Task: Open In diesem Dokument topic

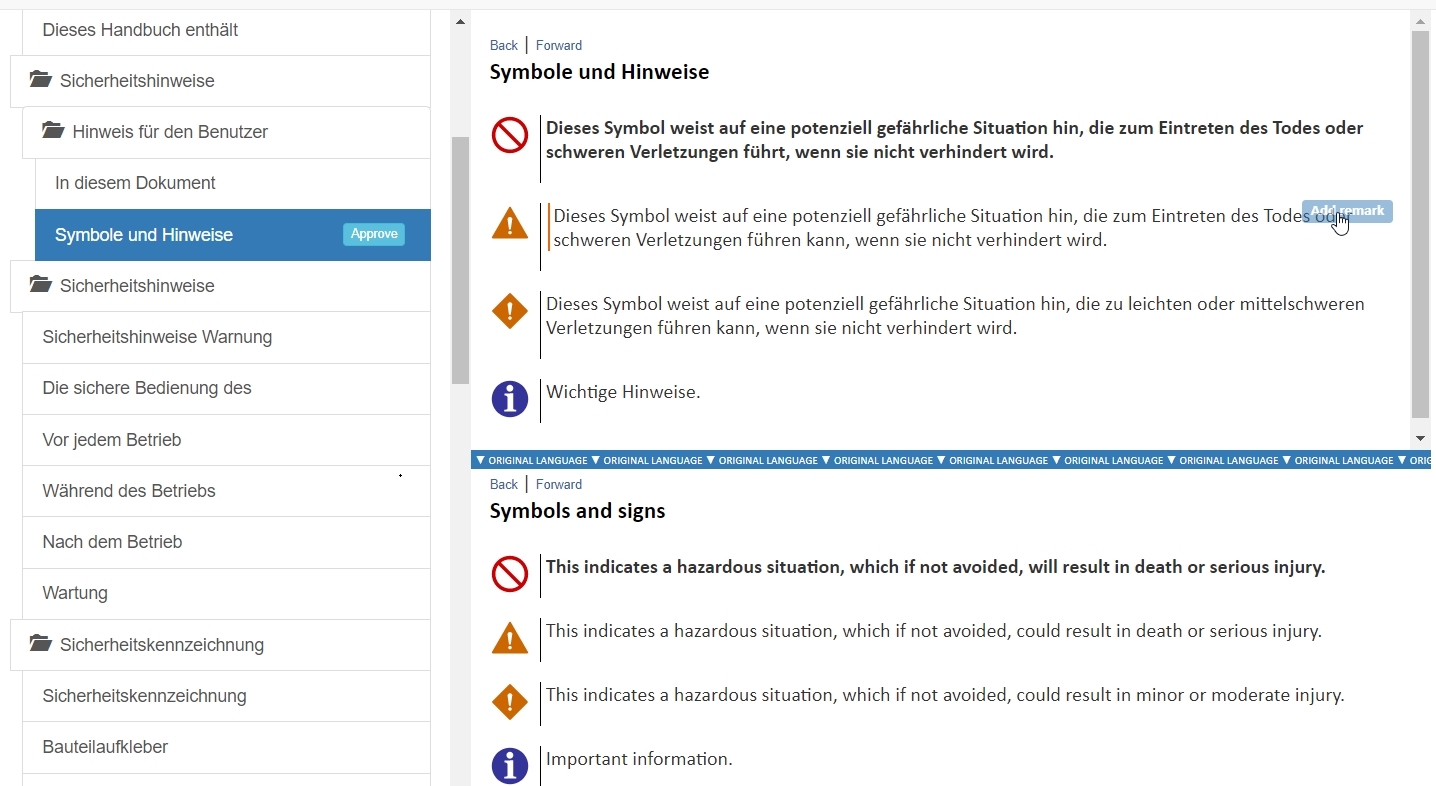Action: [135, 183]
